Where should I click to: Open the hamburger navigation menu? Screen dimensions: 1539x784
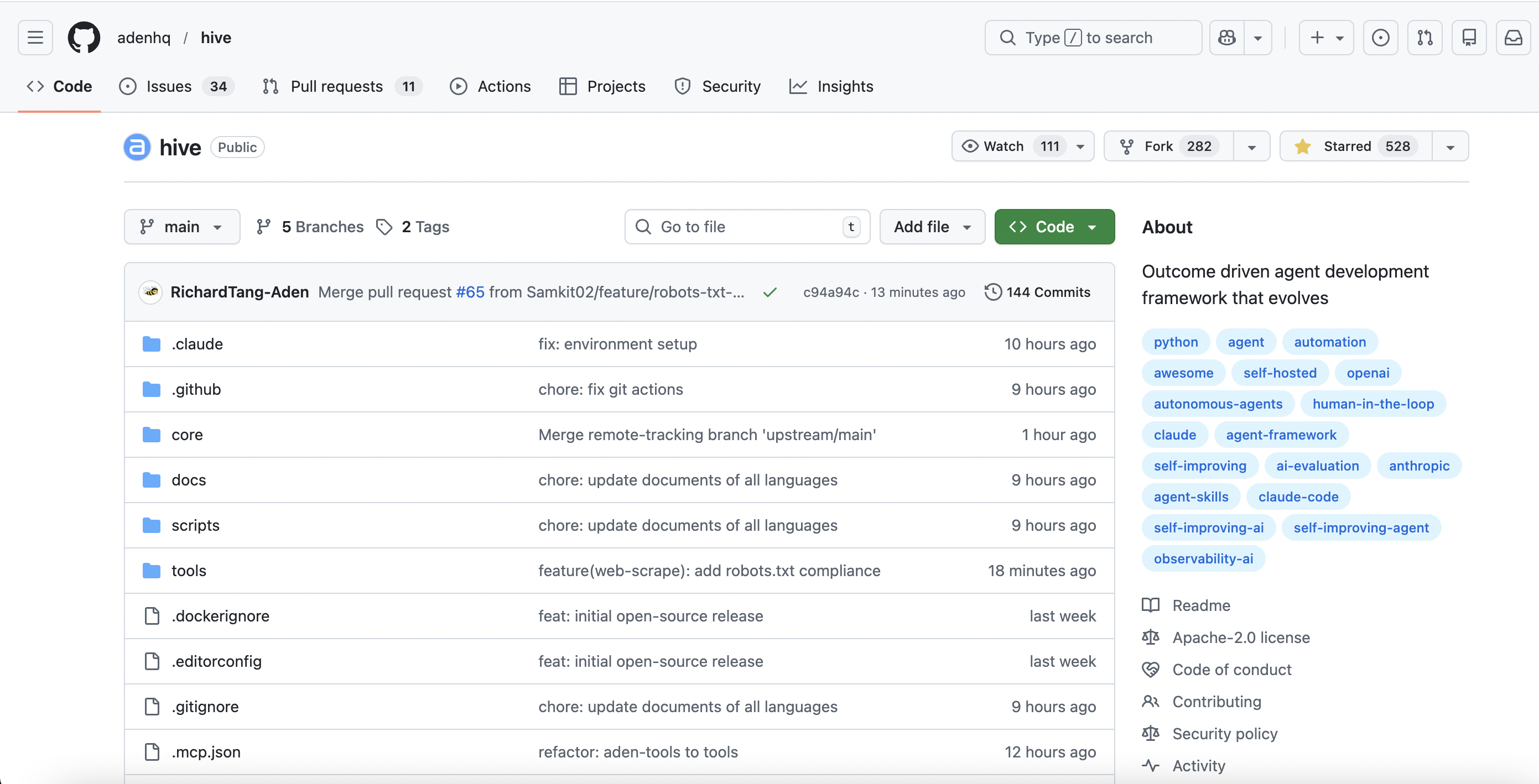click(x=35, y=38)
